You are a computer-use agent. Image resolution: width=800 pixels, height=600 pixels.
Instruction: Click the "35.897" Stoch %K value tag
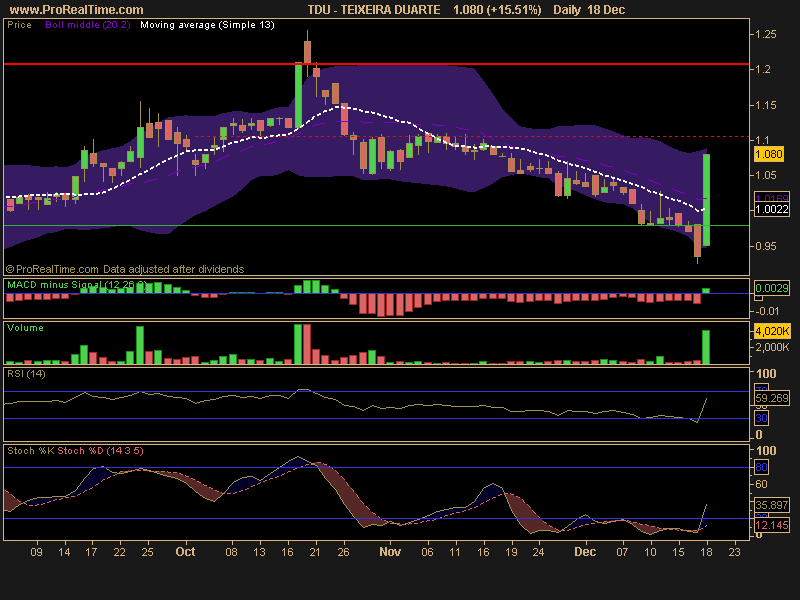(771, 505)
